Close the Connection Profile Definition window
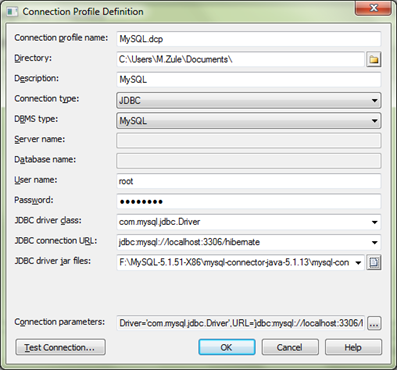This screenshot has width=397, height=370. 373,8
